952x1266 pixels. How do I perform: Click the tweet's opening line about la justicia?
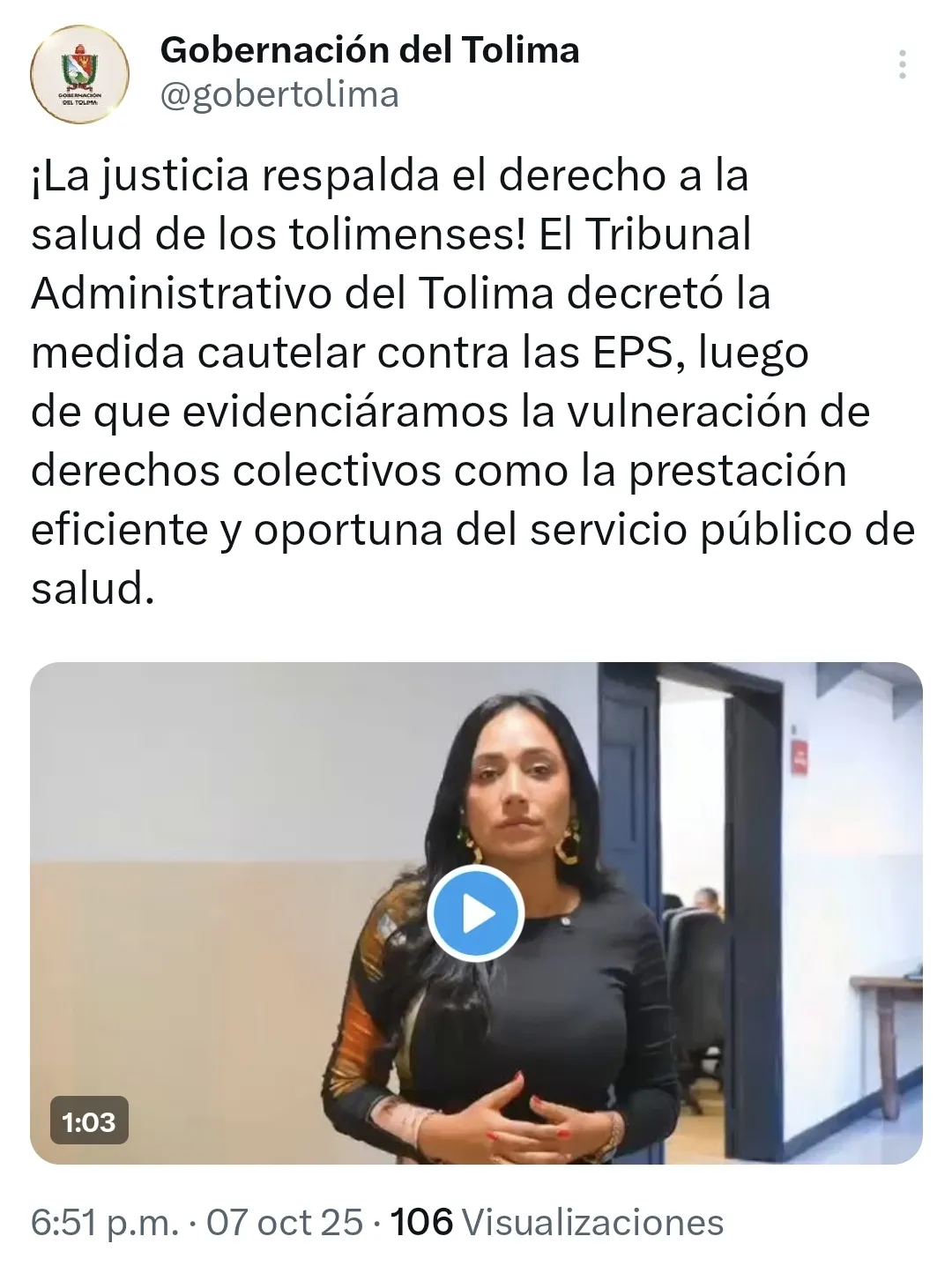pos(390,175)
